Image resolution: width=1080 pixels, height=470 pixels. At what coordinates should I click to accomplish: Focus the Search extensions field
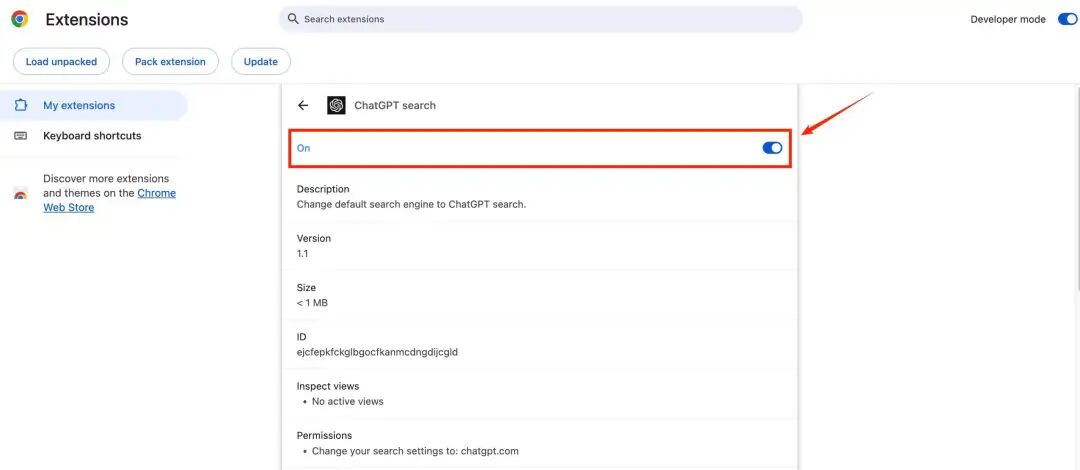pyautogui.click(x=541, y=19)
